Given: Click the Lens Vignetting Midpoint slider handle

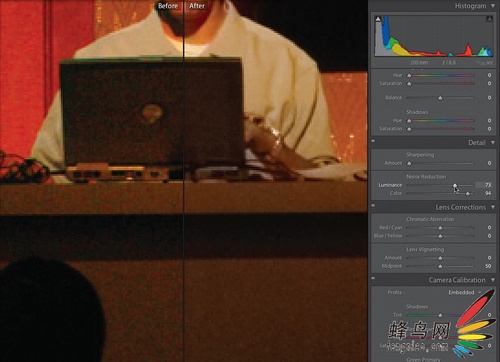Looking at the screenshot, I should [x=440, y=266].
